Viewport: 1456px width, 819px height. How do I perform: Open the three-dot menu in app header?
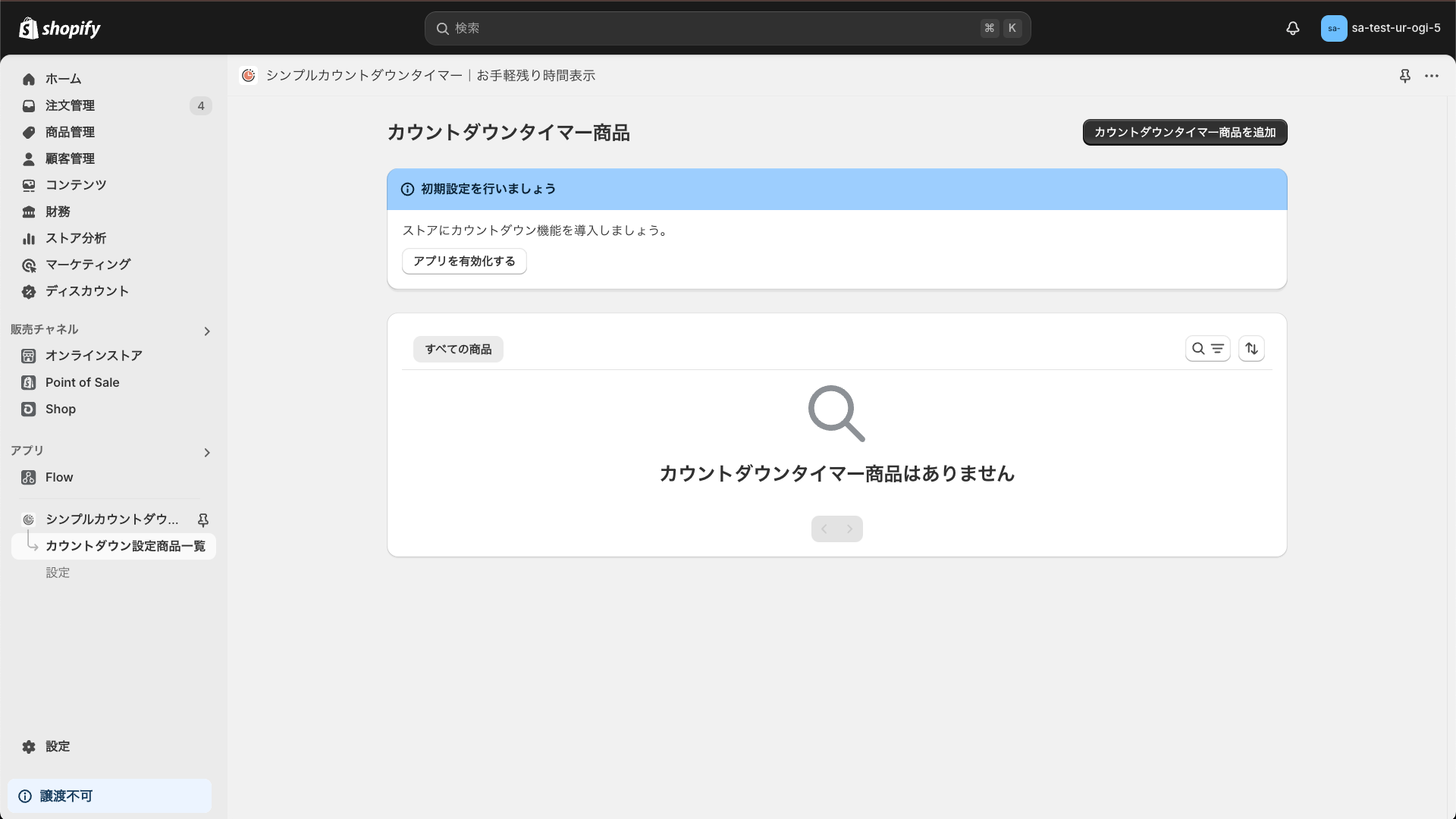point(1432,76)
